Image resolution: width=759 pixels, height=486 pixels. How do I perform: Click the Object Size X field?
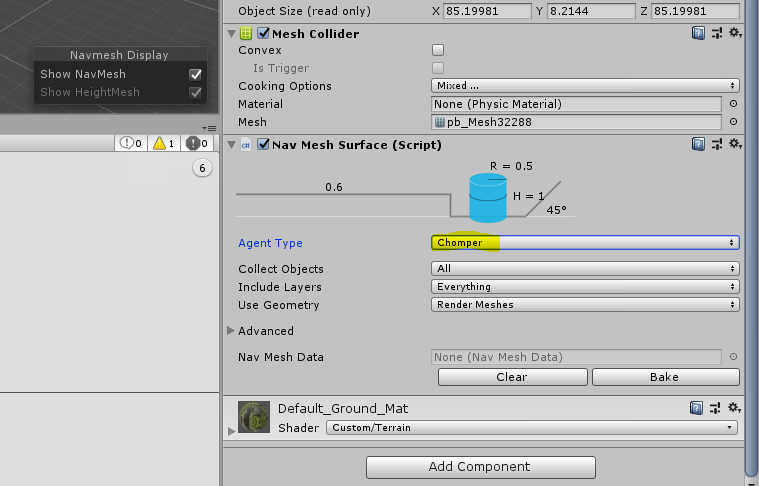click(487, 11)
